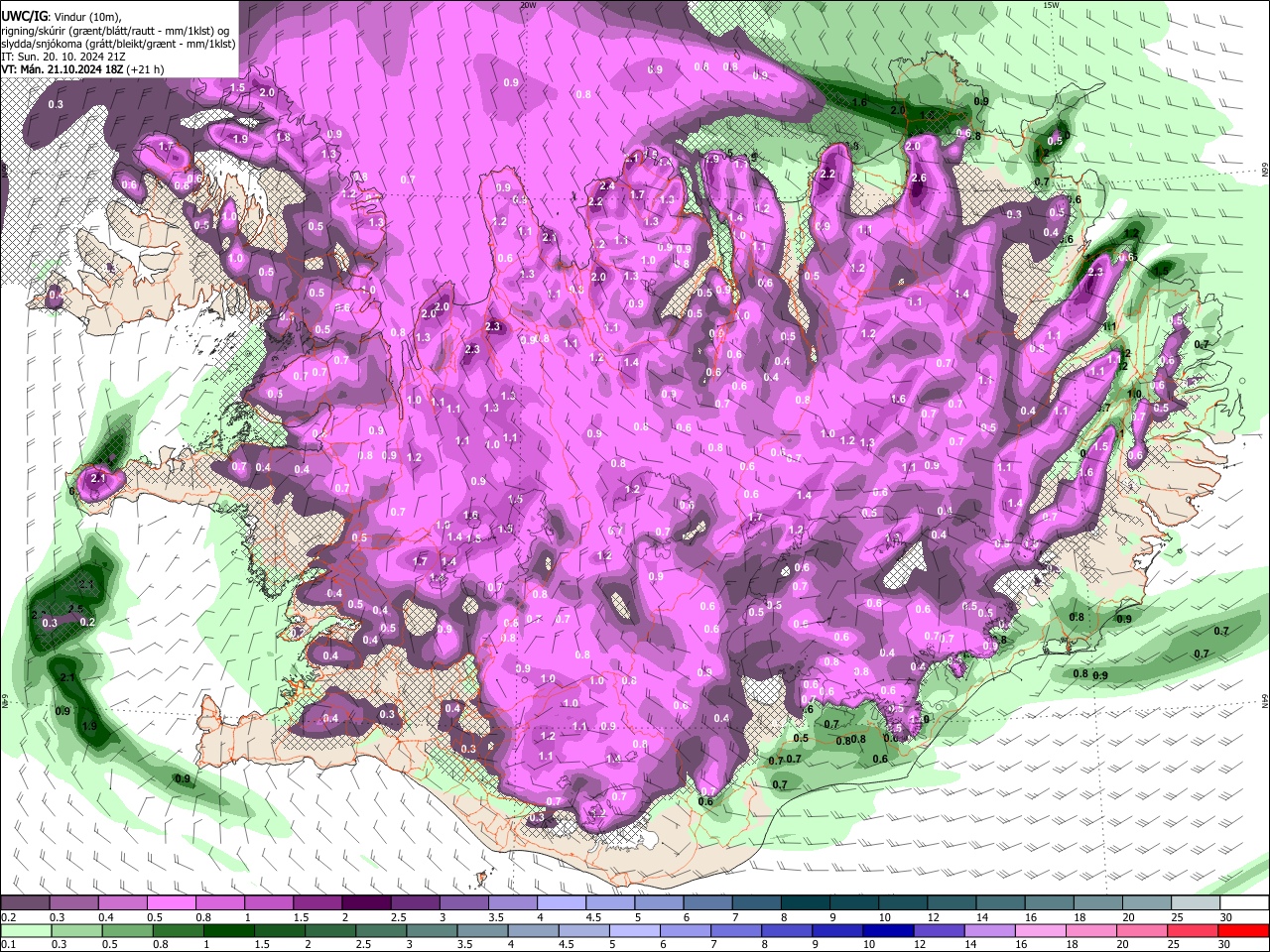
Task: Click the '20W' longitude label
Action: coord(528,5)
